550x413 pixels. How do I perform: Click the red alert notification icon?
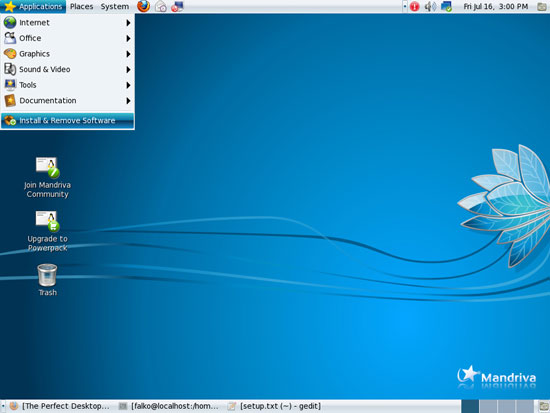(x=415, y=6)
